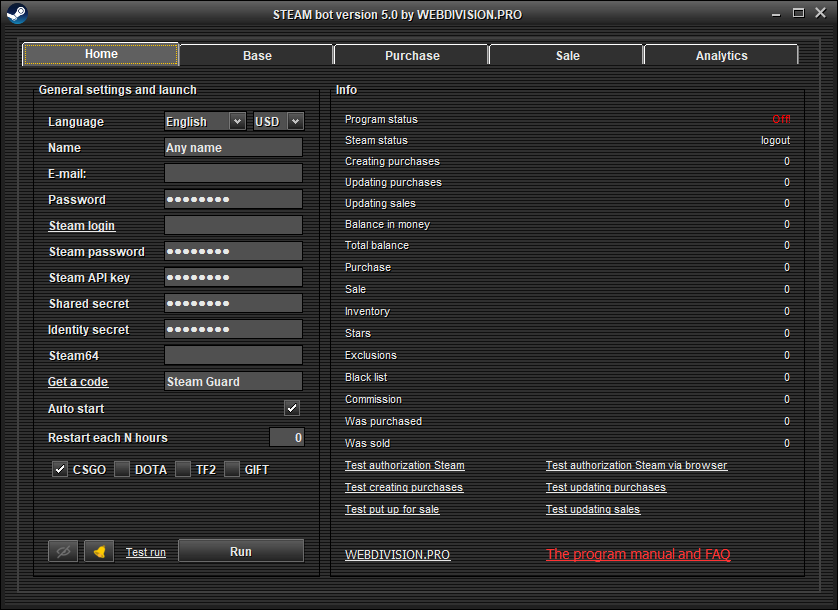The image size is (838, 610).
Task: Click the hidden-eye icon button
Action: (63, 551)
